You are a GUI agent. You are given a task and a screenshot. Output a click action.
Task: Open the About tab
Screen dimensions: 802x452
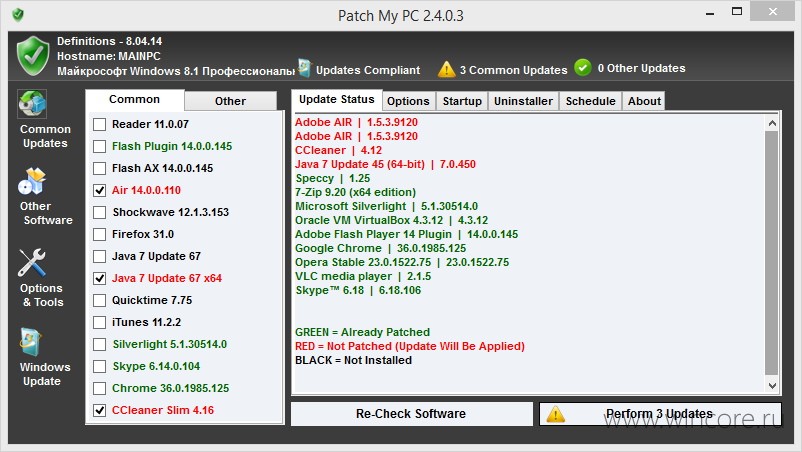(x=644, y=101)
